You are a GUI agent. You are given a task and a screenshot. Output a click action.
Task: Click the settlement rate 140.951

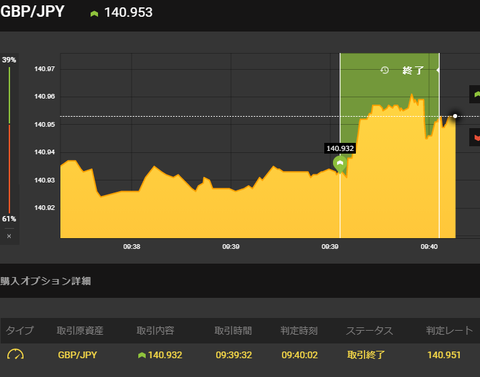tap(444, 355)
